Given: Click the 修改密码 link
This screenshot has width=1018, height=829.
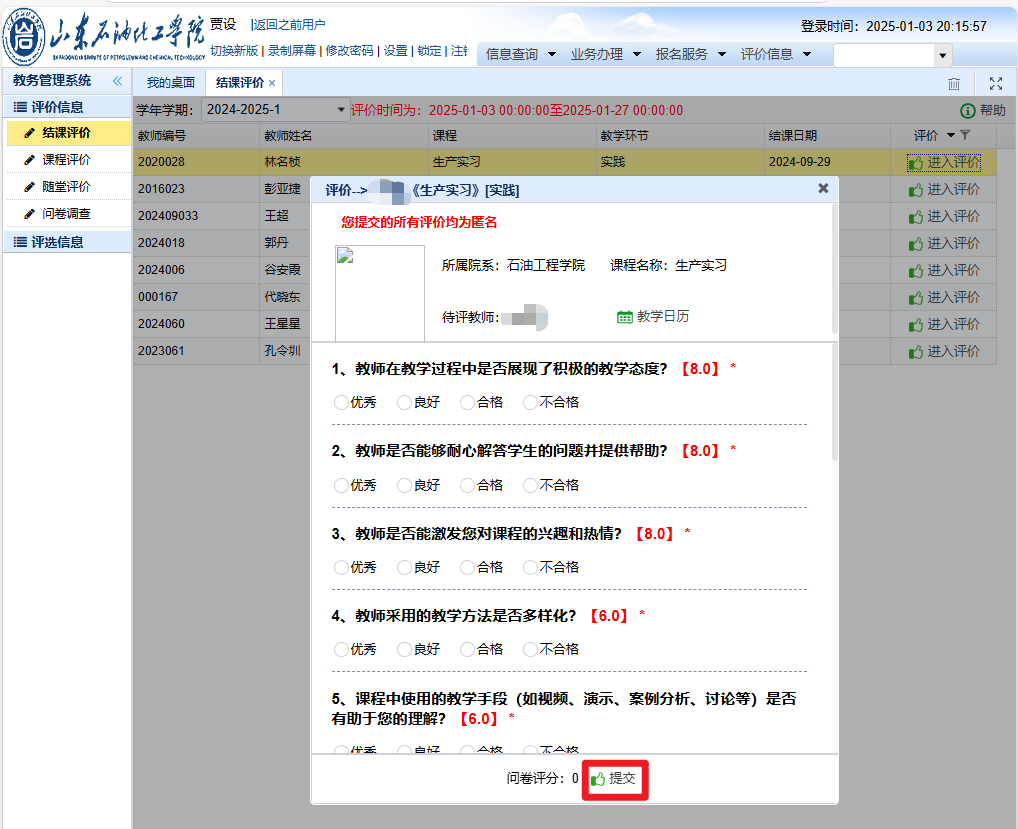Looking at the screenshot, I should point(349,51).
